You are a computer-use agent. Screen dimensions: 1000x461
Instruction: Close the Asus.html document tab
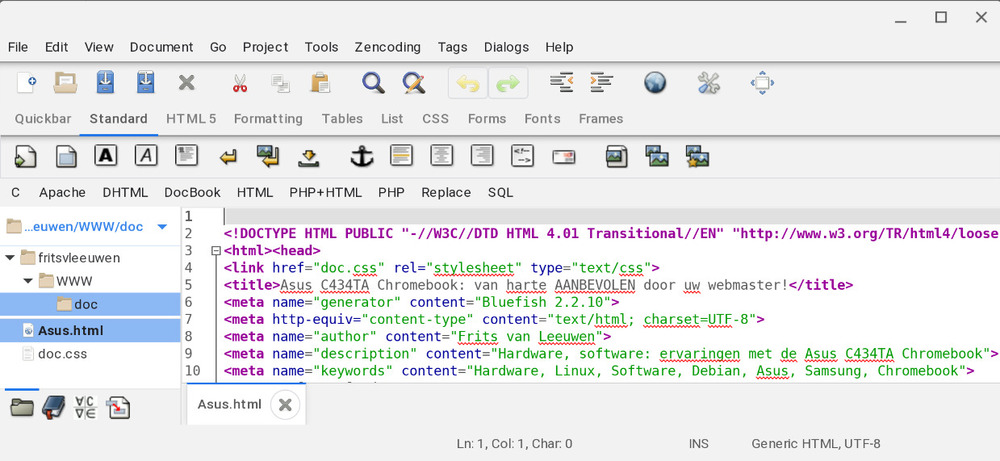click(x=285, y=404)
